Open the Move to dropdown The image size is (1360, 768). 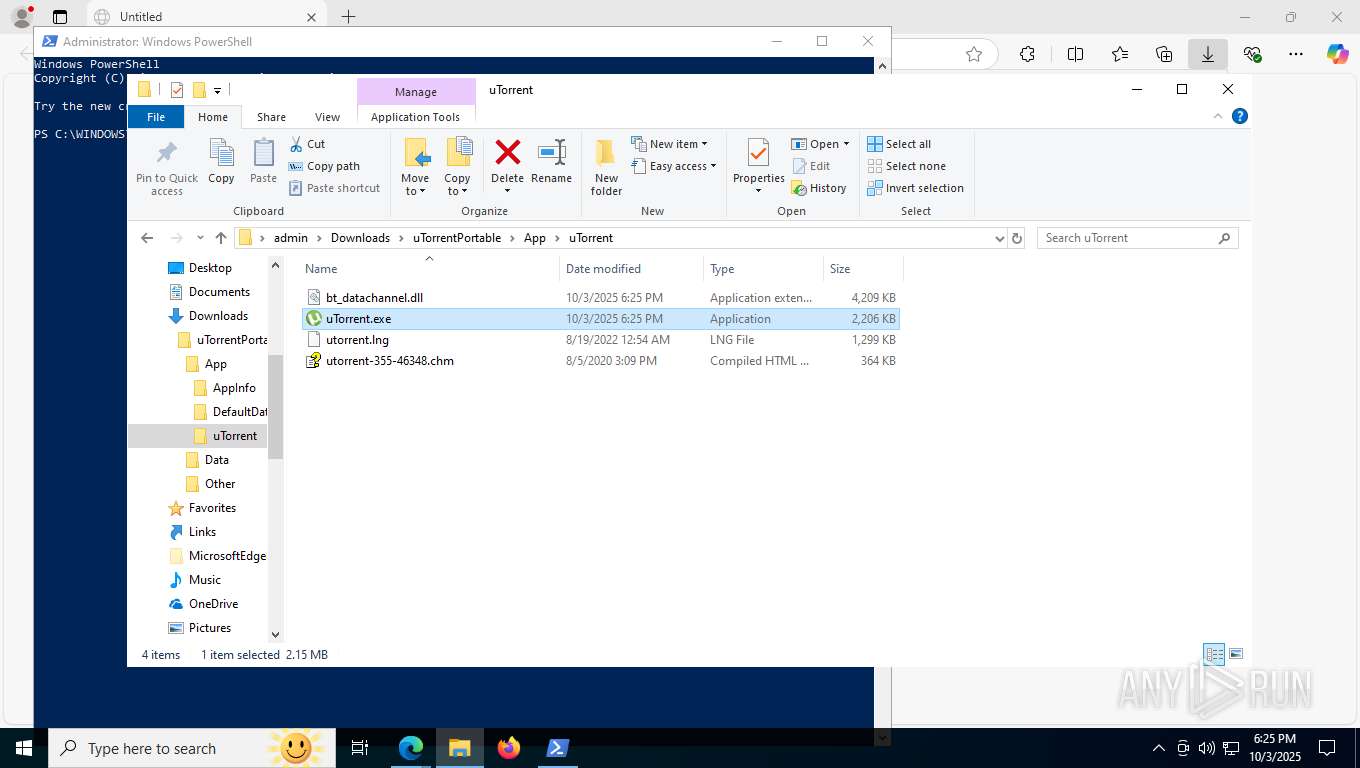tap(415, 185)
